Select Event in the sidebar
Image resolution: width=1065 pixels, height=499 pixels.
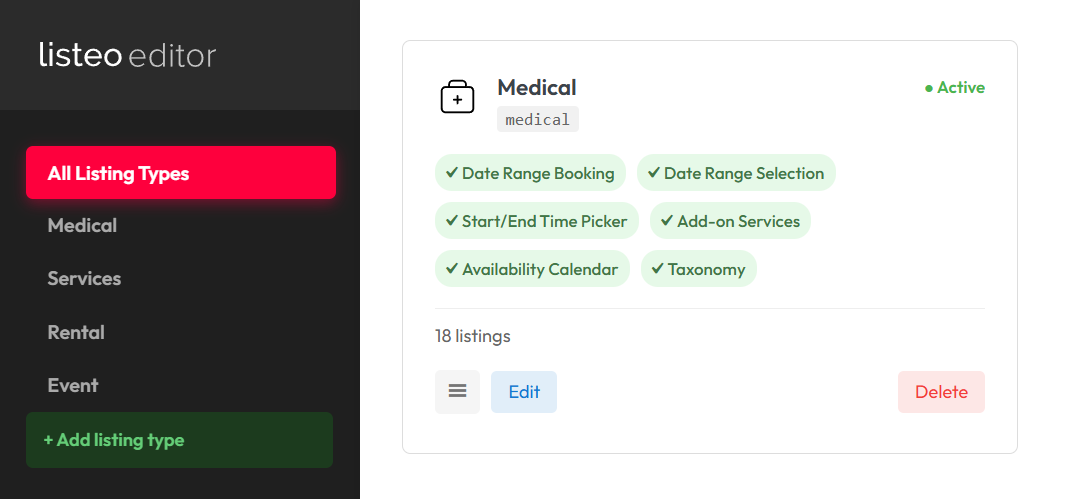coord(73,385)
